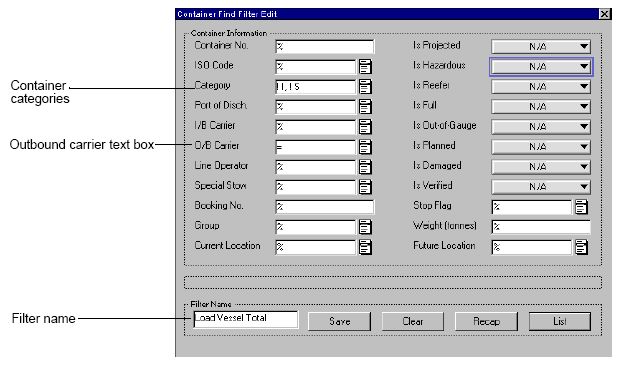Open the Group lookup list icon

[x=365, y=227]
